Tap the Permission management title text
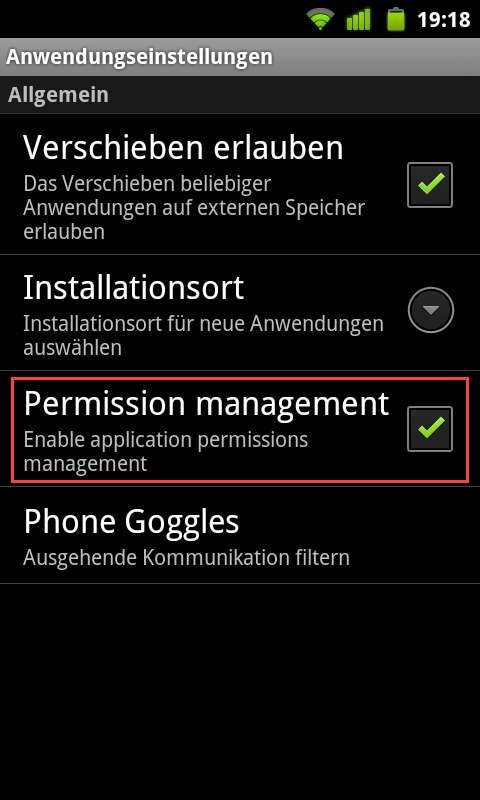 [x=206, y=405]
